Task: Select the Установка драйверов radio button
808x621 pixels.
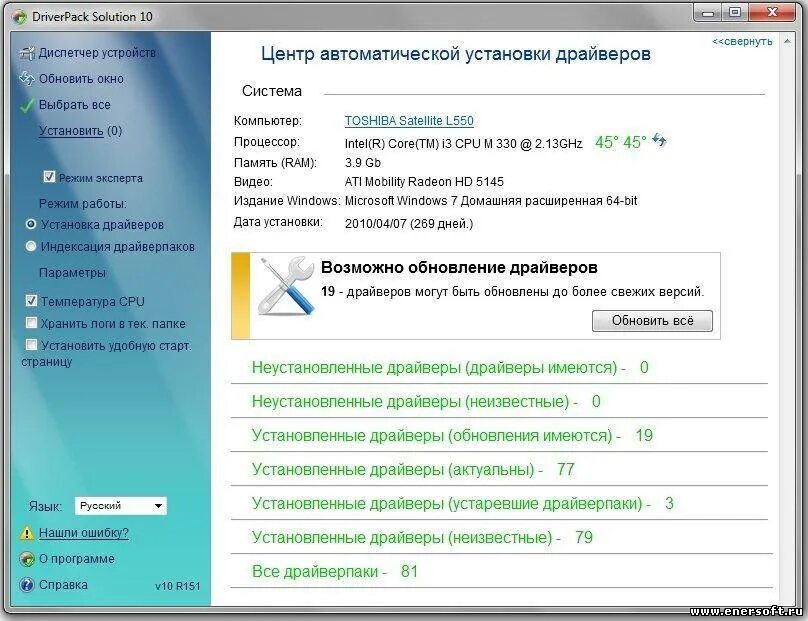Action: tap(31, 224)
